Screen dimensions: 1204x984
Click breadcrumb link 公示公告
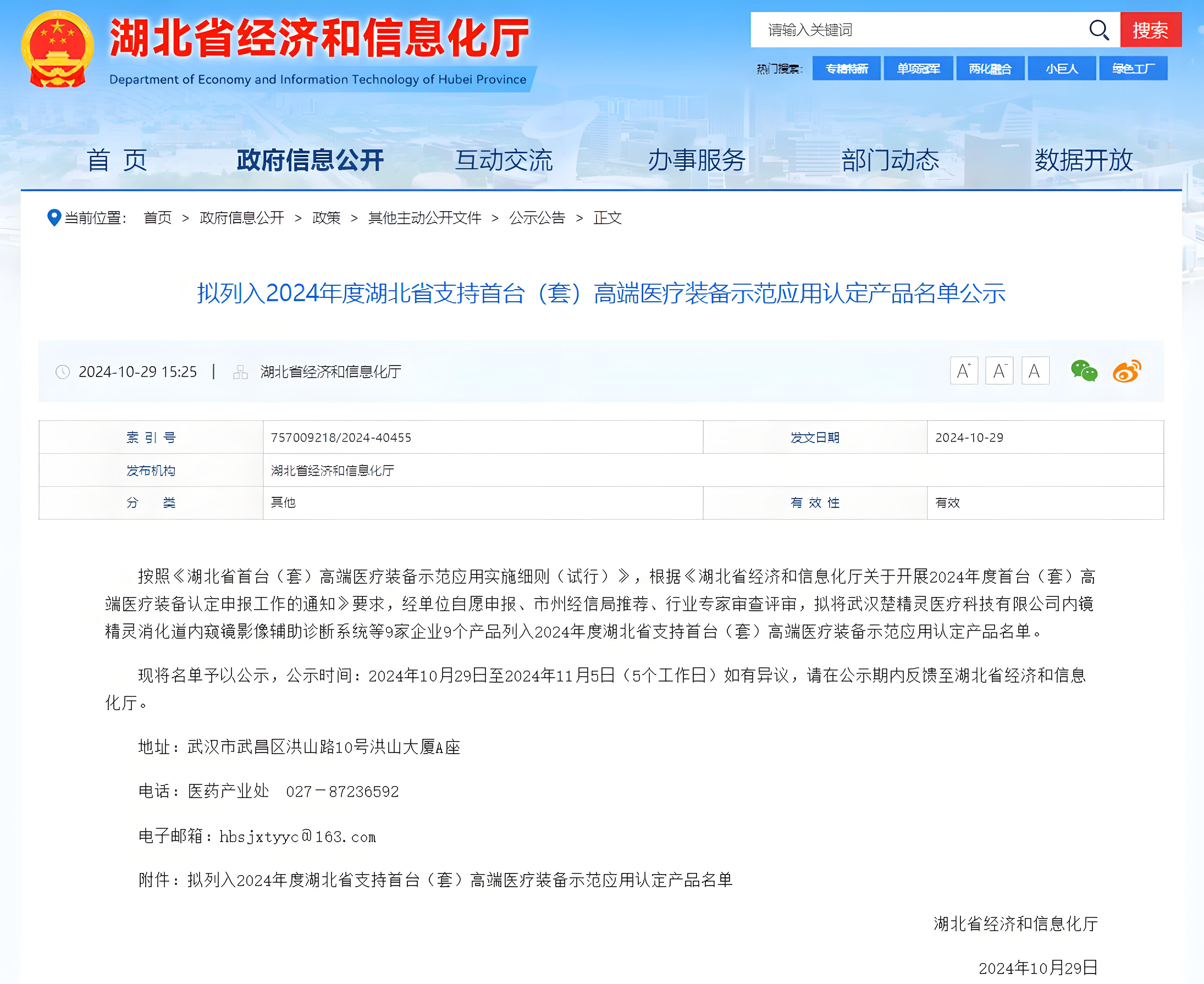pos(537,218)
